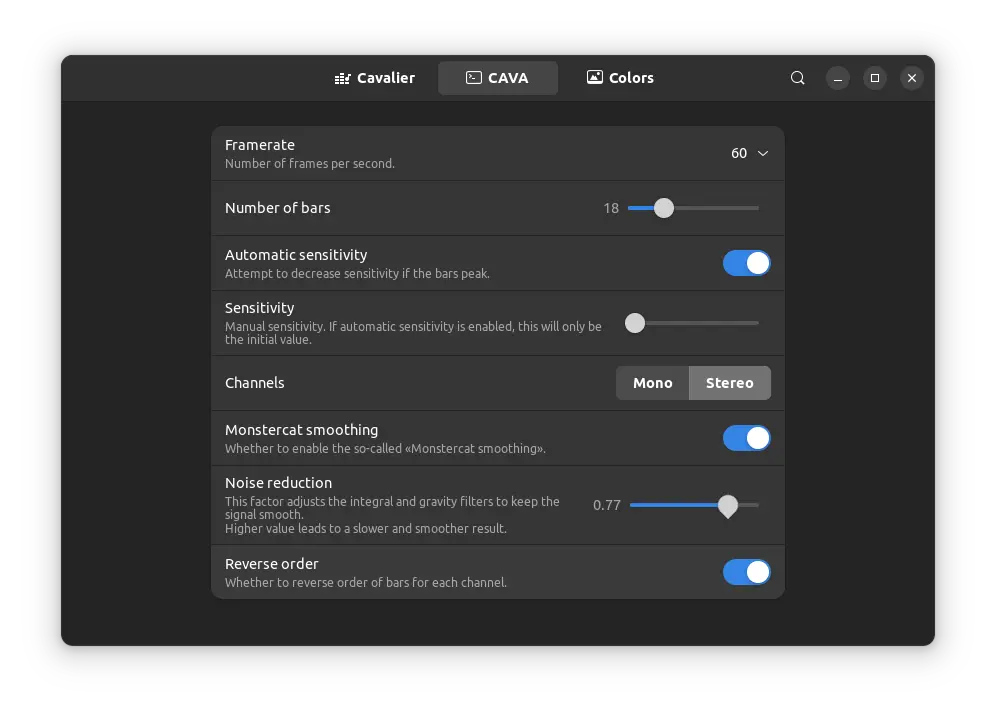Screen dimensions: 996x713
Task: Select Stereo channels
Action: 730,383
